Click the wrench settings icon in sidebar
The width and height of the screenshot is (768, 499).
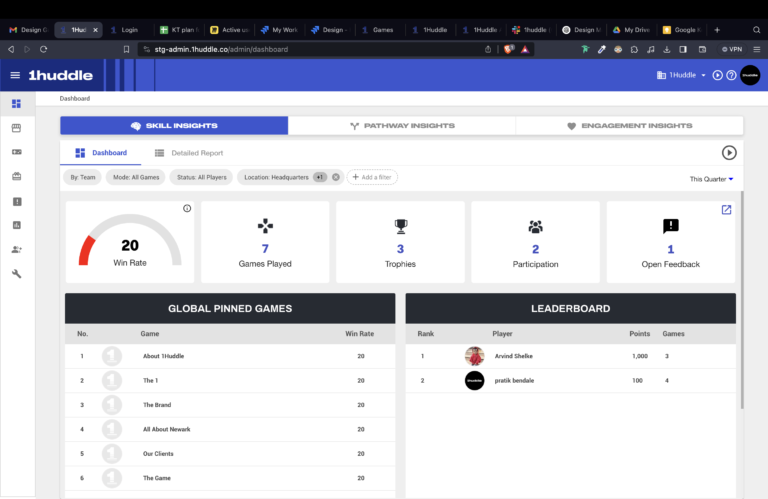click(x=16, y=274)
